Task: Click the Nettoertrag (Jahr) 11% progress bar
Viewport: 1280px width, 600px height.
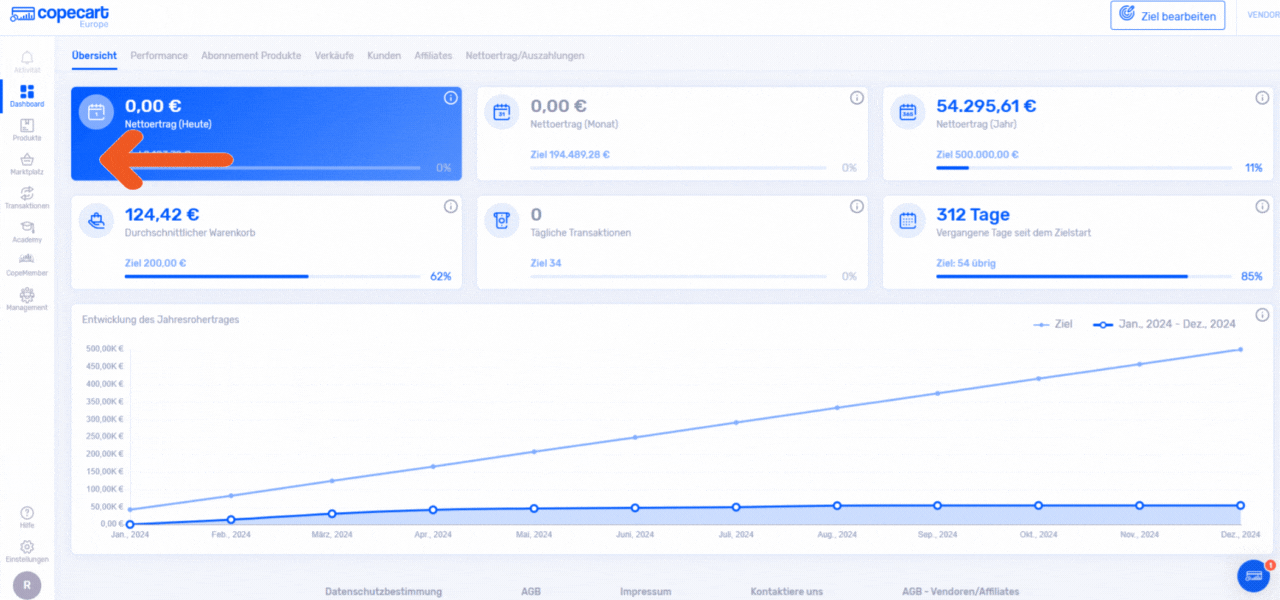Action: 1084,168
